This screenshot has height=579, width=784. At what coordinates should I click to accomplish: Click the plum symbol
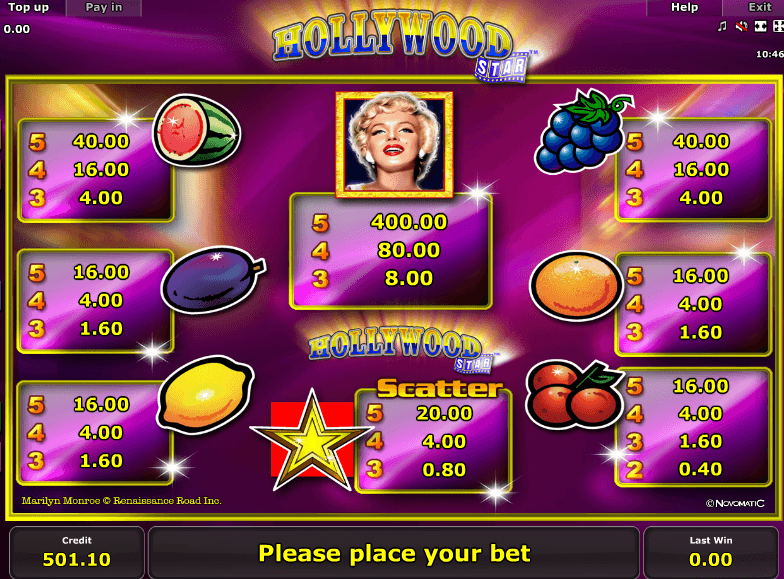214,280
